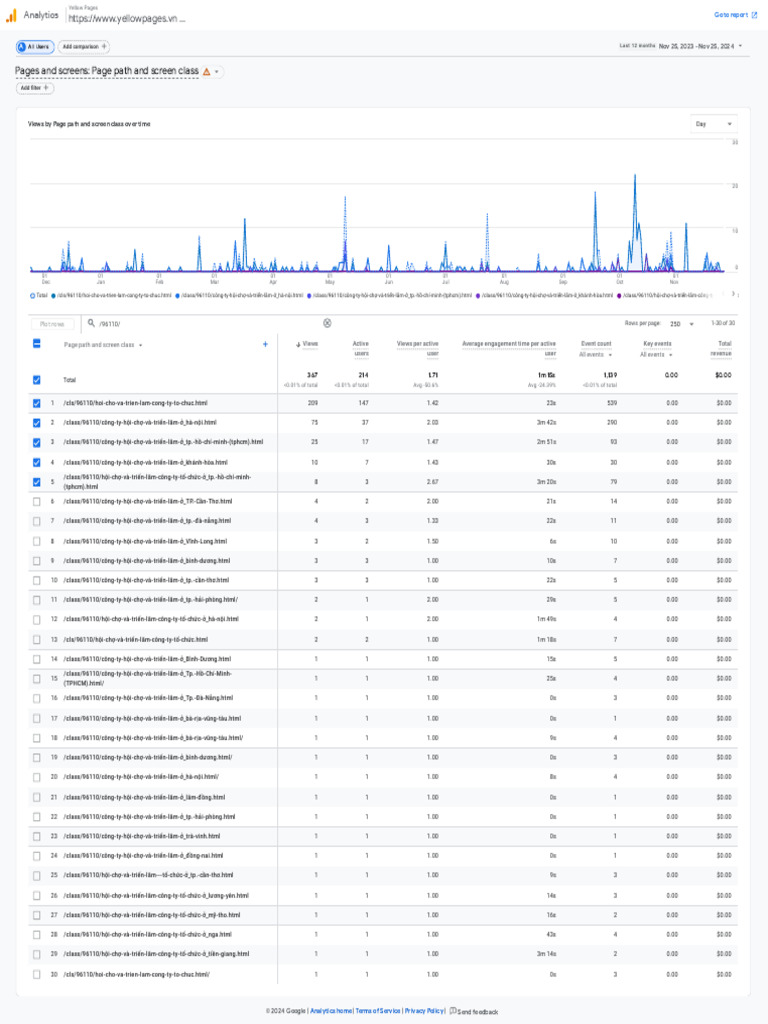Open Key events All events dropdown
The width and height of the screenshot is (768, 1024).
(x=656, y=355)
